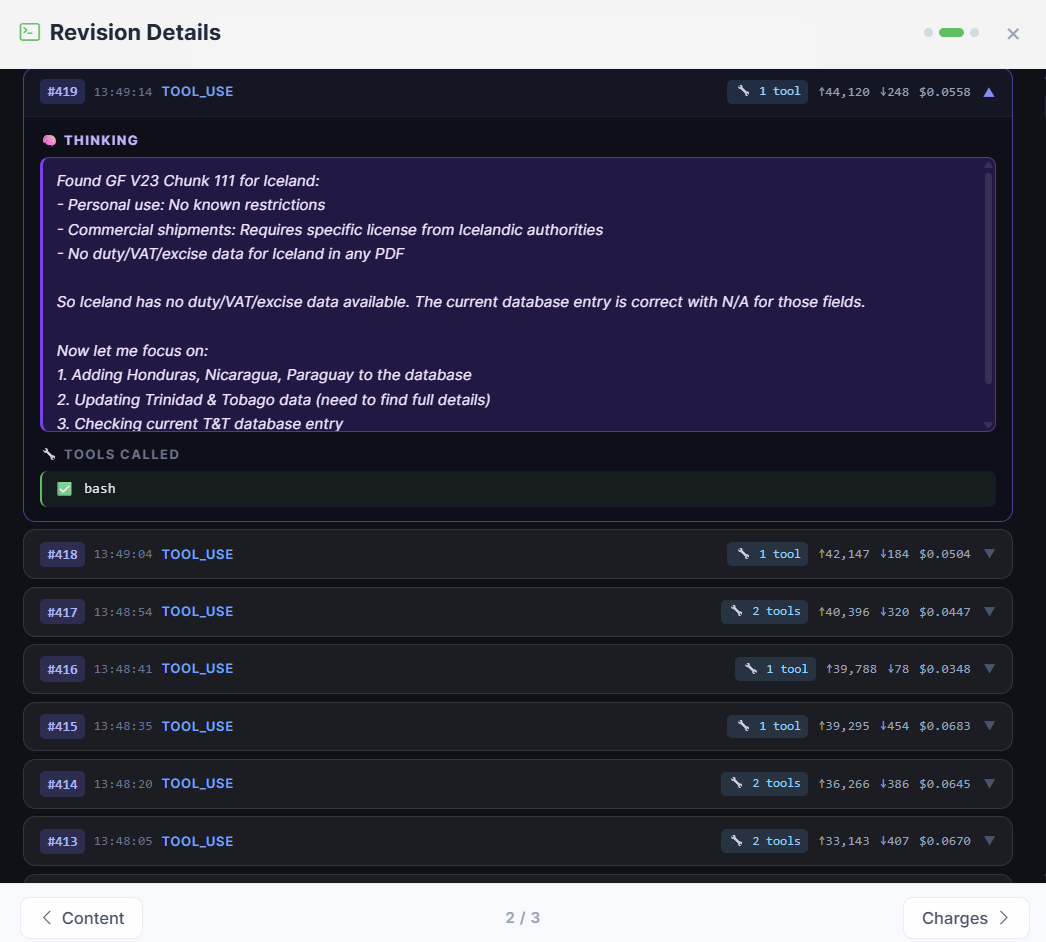Click the TOOL_USE label on #419
The width and height of the screenshot is (1046, 942).
click(197, 91)
